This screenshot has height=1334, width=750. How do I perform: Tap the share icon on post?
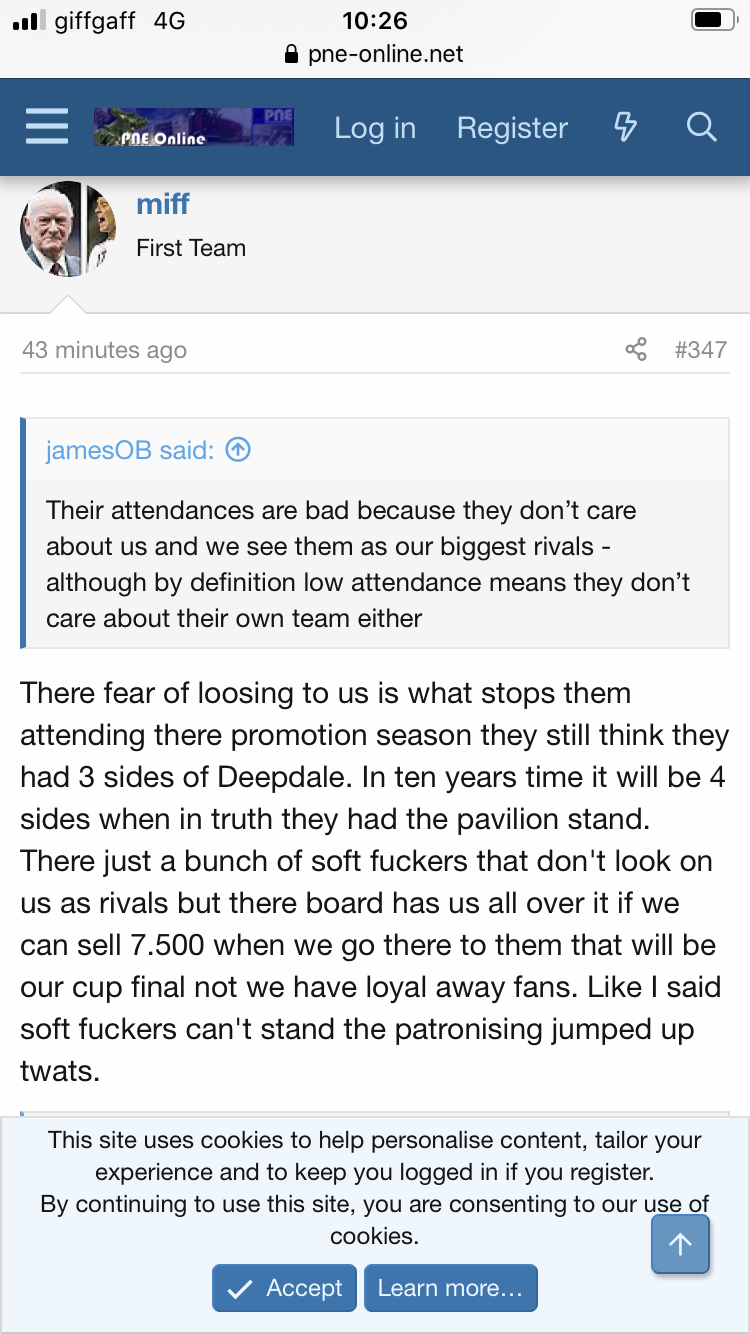(x=635, y=349)
